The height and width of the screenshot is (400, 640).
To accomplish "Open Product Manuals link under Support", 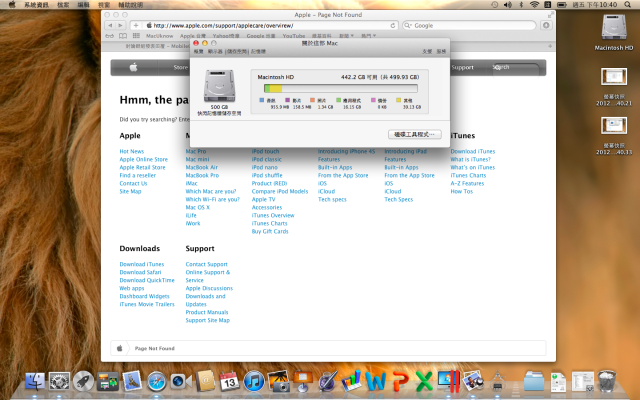I will pyautogui.click(x=207, y=312).
